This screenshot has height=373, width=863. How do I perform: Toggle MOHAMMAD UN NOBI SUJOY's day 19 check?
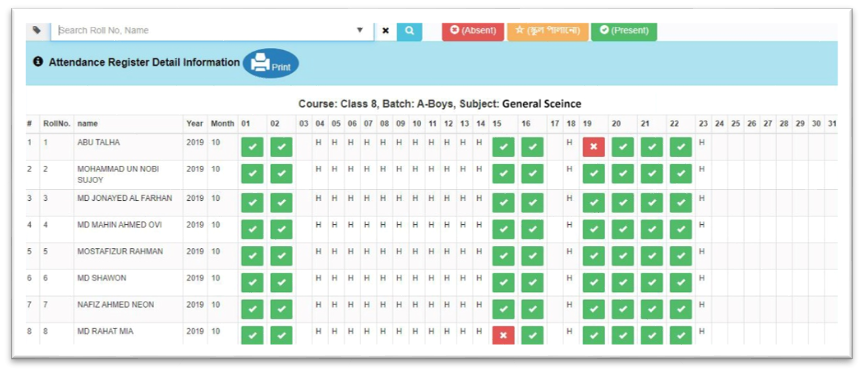[594, 174]
